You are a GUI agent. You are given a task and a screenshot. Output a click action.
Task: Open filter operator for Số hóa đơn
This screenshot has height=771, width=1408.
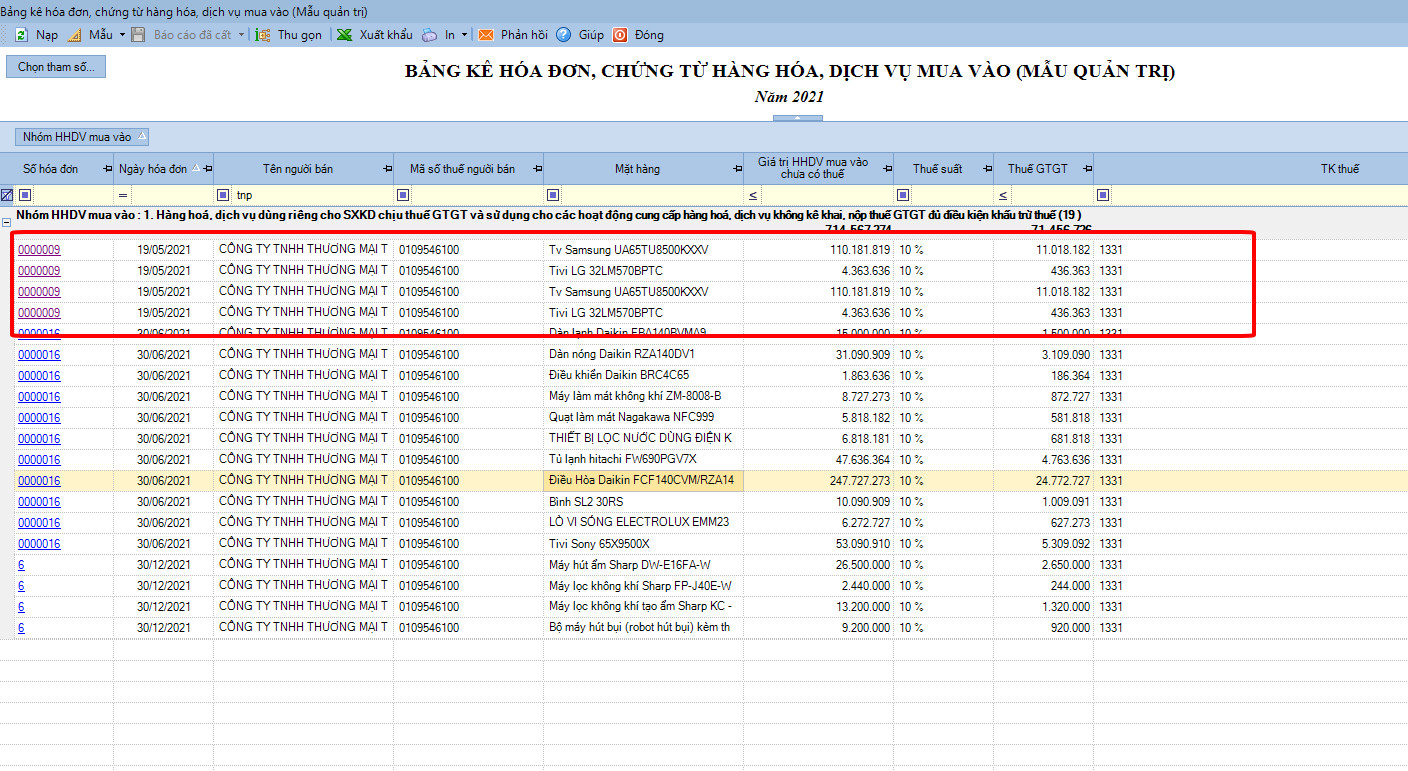[26, 195]
